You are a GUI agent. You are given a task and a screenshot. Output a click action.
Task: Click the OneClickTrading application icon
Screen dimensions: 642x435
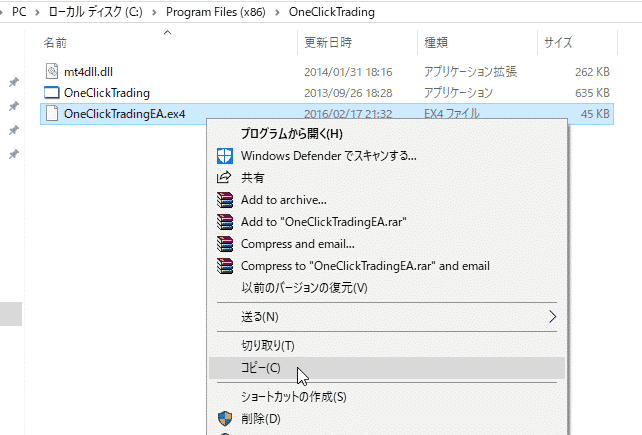pyautogui.click(x=52, y=93)
